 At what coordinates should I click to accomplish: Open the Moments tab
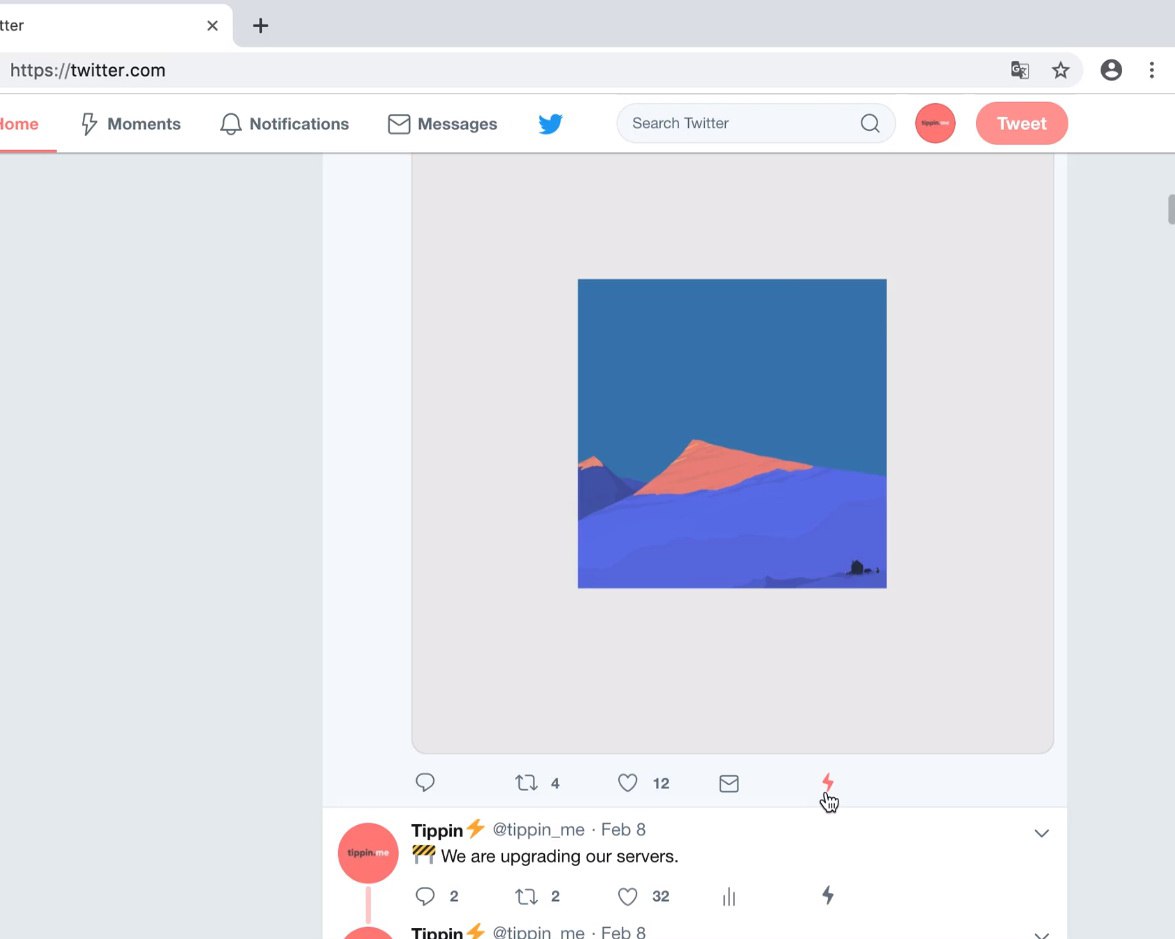[x=130, y=124]
